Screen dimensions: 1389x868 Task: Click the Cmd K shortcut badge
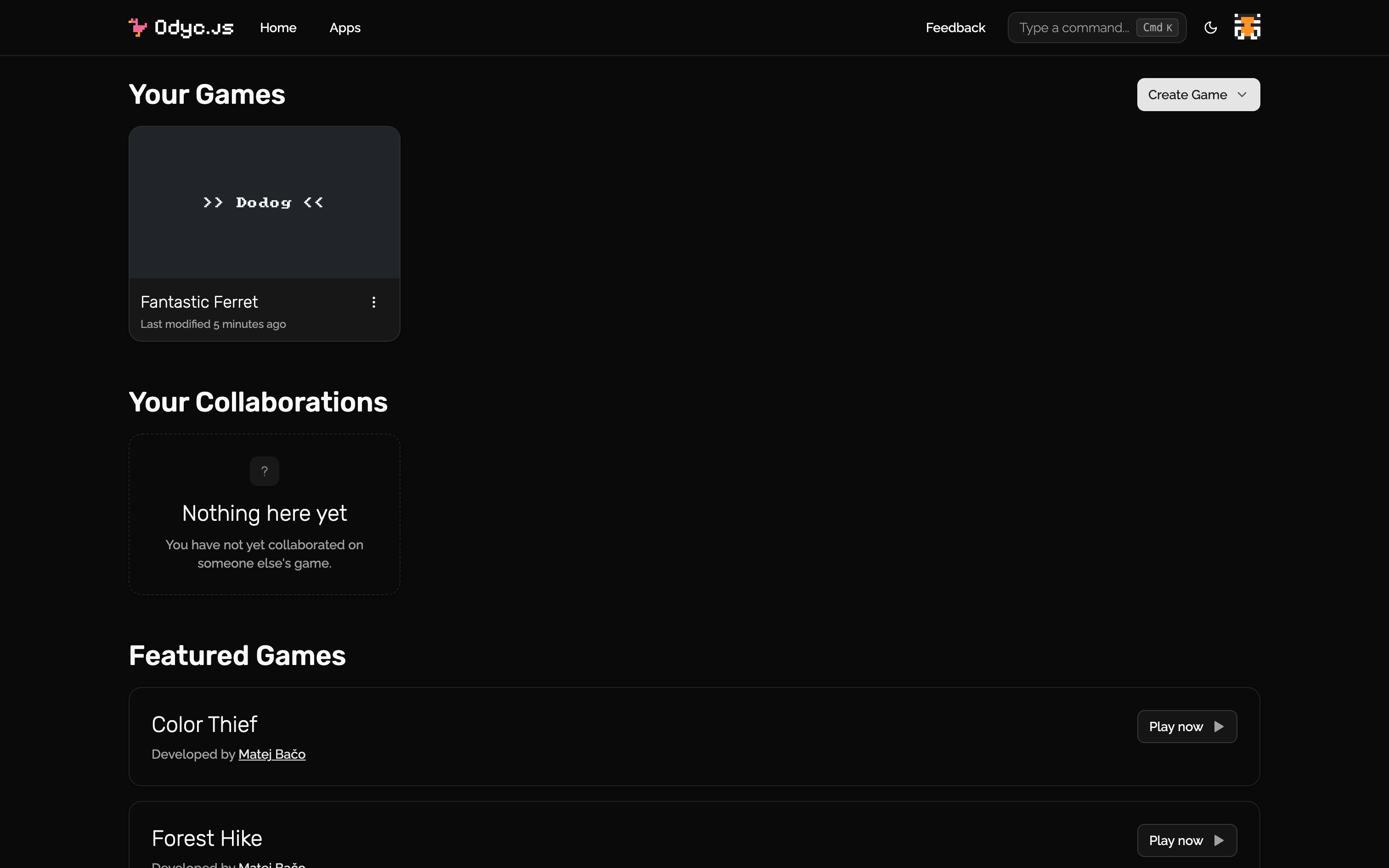click(x=1157, y=28)
